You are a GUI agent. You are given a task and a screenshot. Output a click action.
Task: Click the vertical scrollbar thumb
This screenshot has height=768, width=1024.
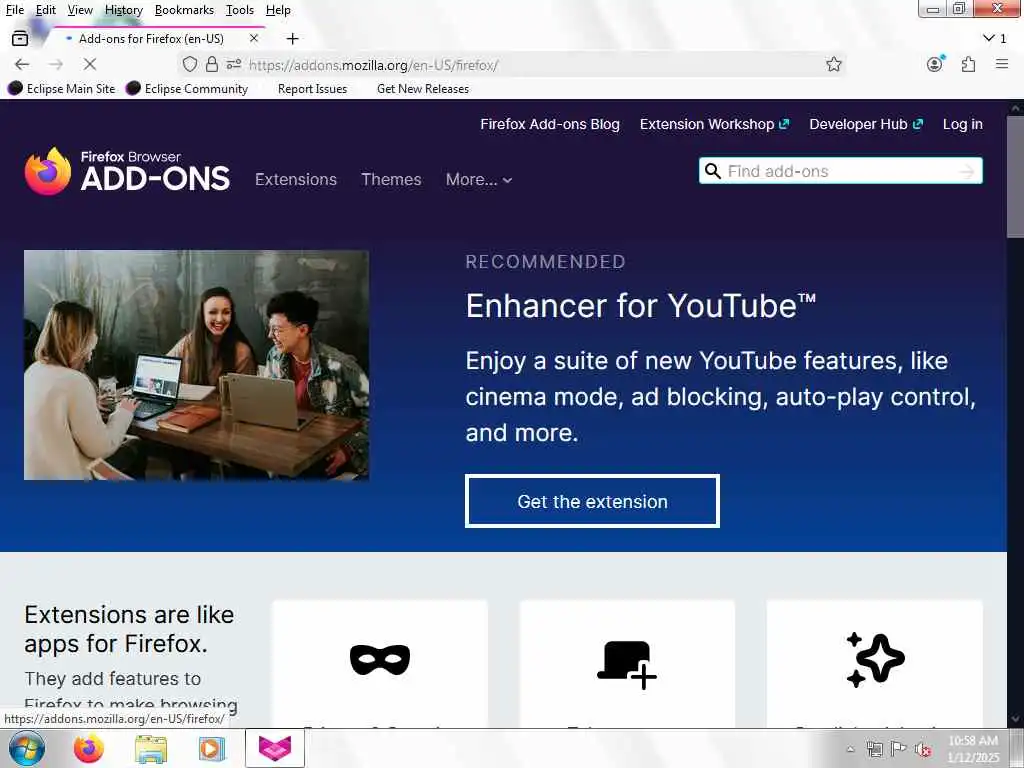point(1015,177)
